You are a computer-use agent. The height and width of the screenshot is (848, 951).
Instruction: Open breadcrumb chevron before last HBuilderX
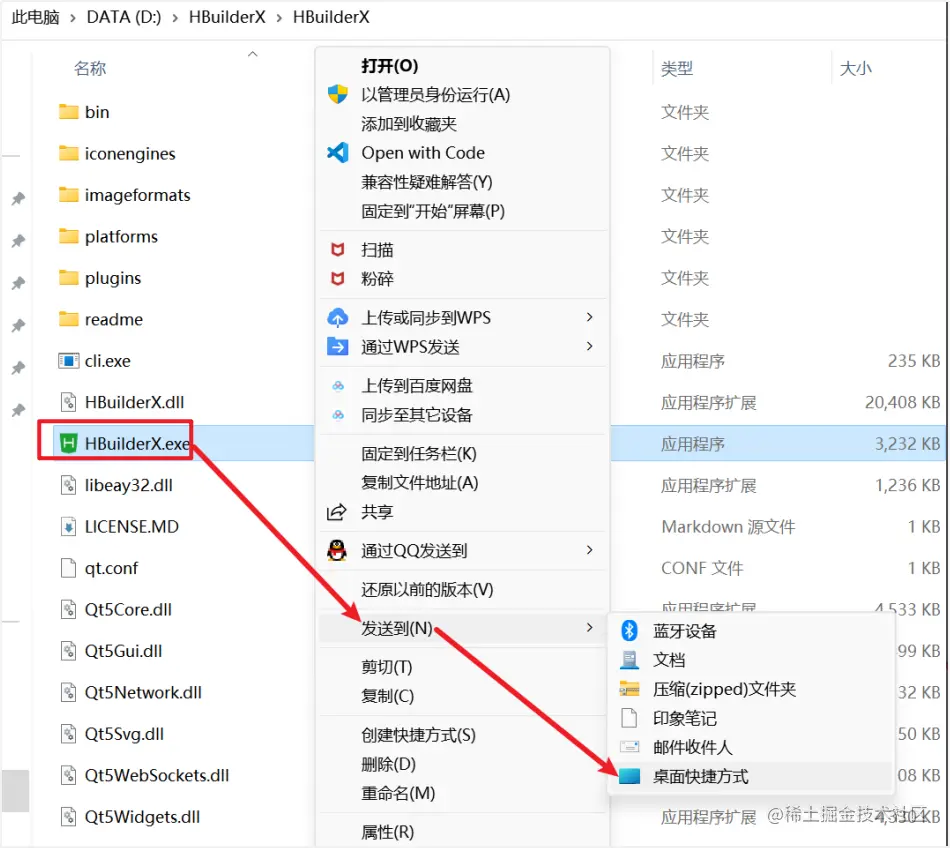tap(279, 18)
